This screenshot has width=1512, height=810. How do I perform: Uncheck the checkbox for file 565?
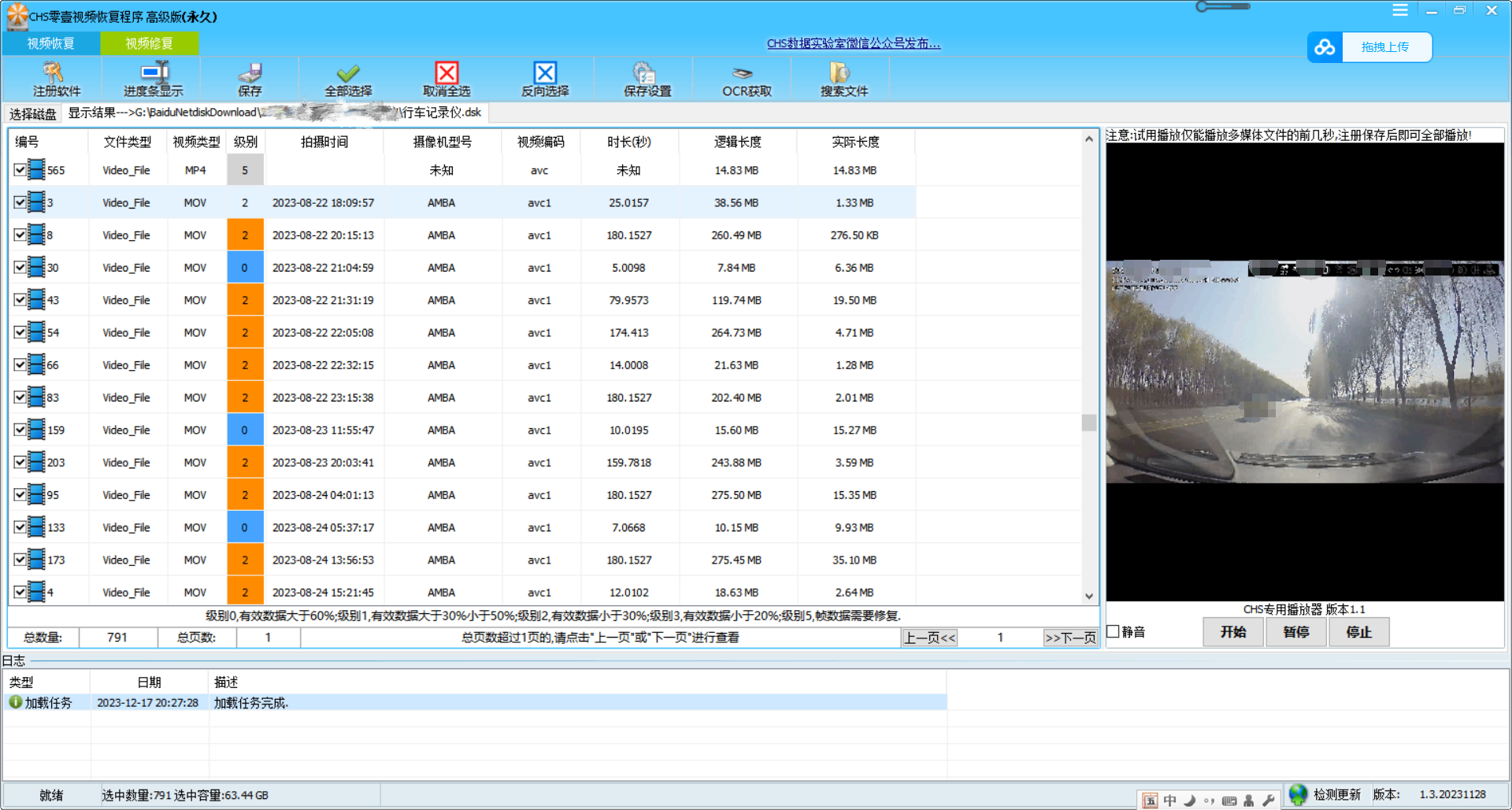click(x=20, y=169)
